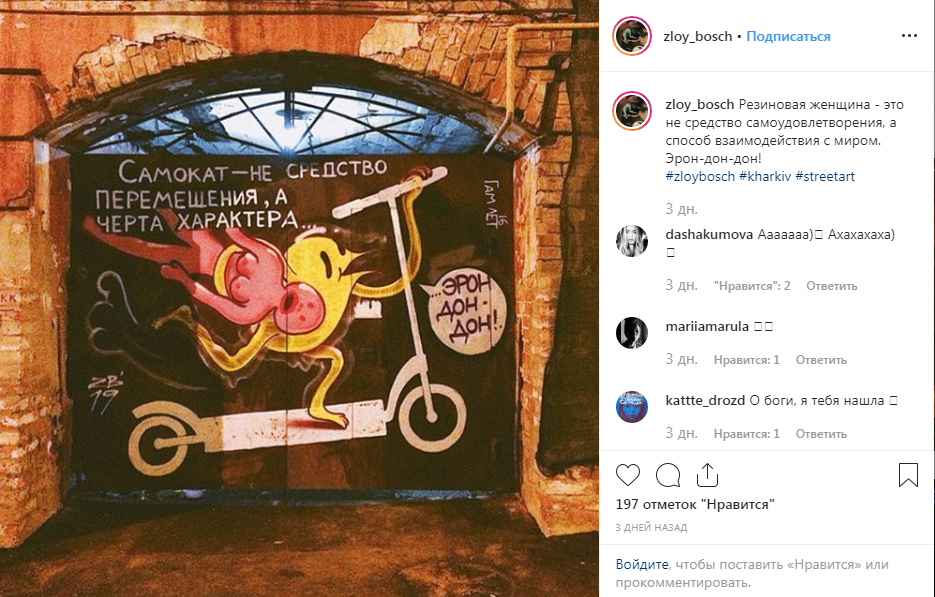This screenshot has height=597, width=935.
Task: Open dashakumova's profile picture
Action: [x=631, y=241]
